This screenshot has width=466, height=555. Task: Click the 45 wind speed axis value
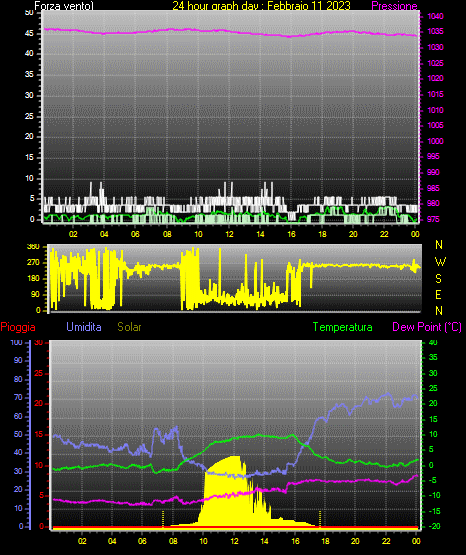point(29,33)
